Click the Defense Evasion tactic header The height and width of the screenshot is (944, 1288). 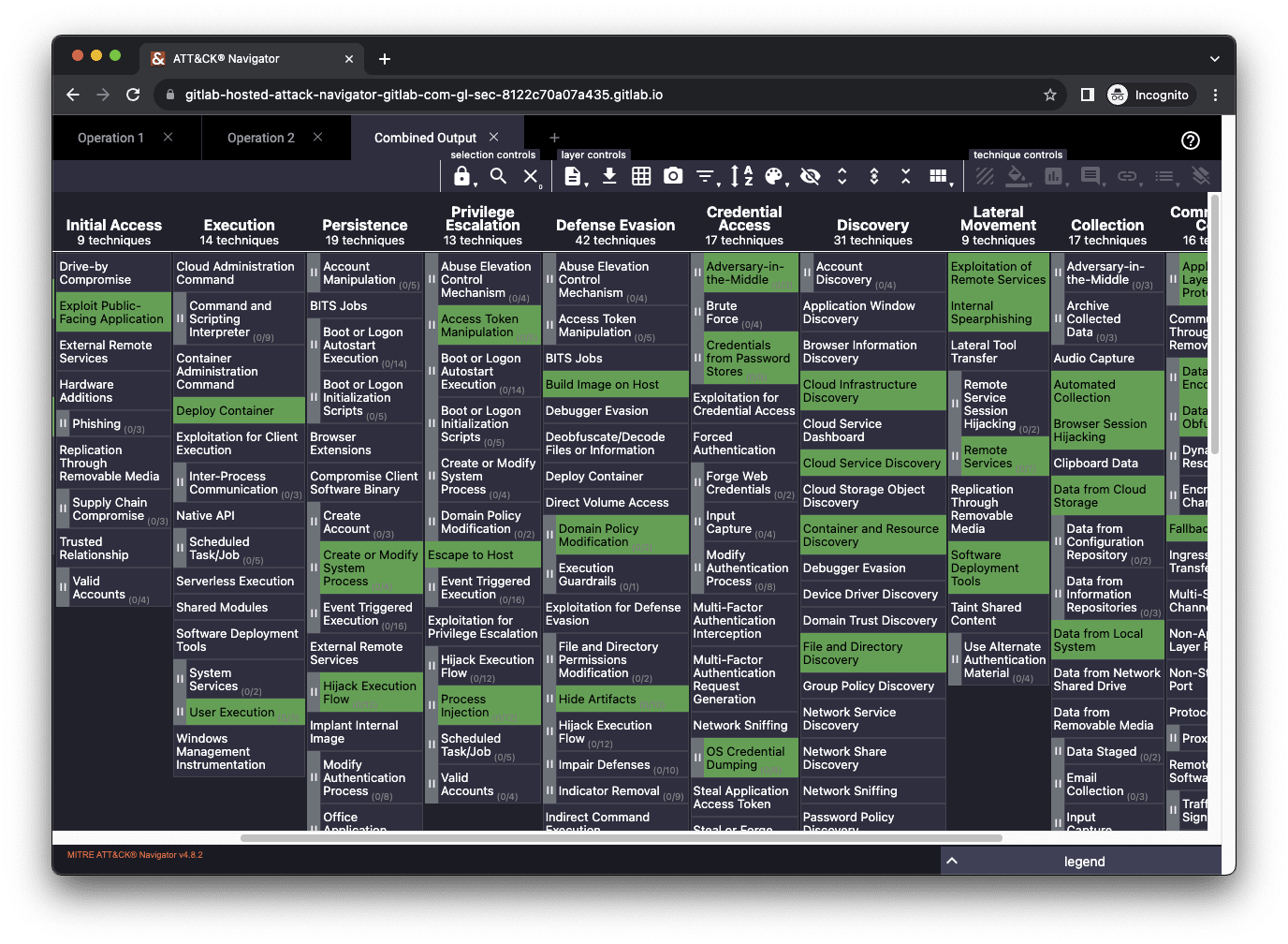click(615, 225)
